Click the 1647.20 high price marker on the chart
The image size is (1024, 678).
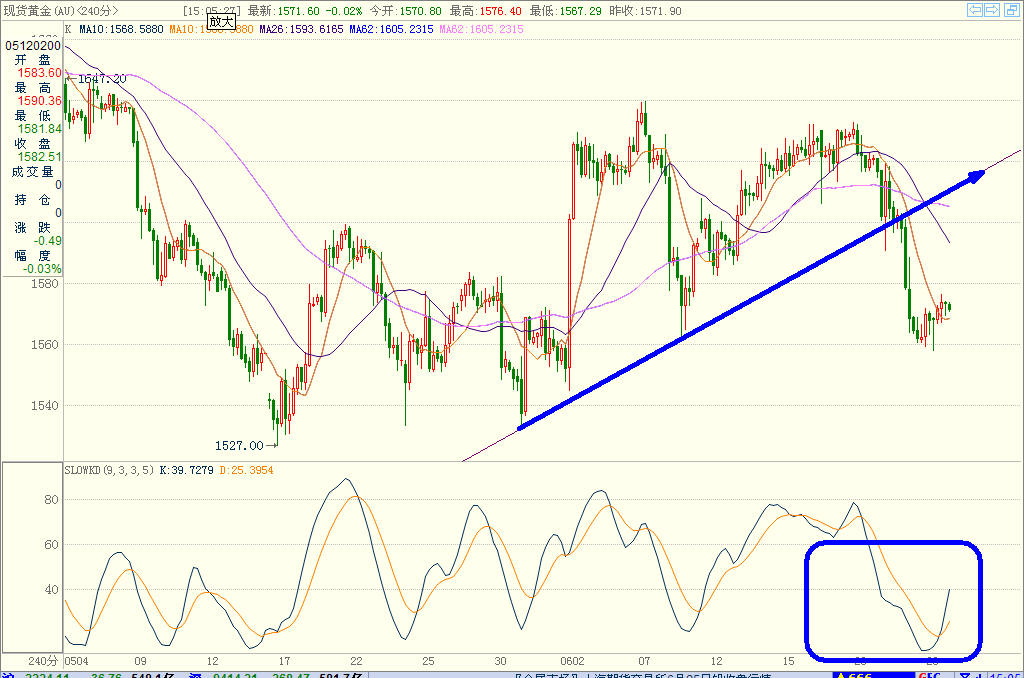[102, 79]
